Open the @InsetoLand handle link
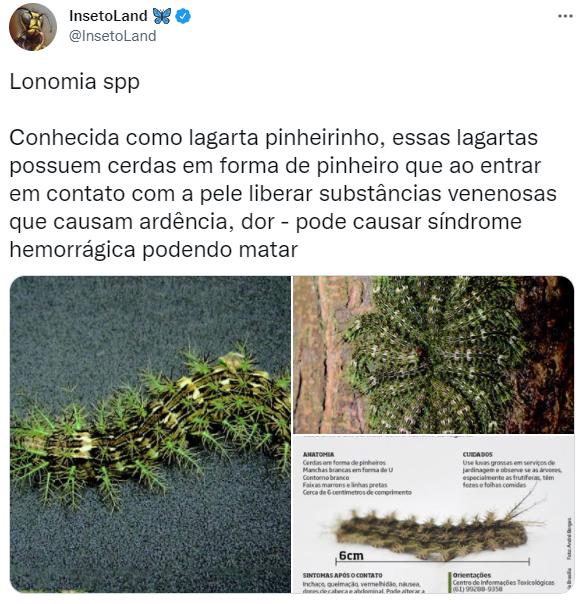The image size is (586, 604). pos(112,36)
